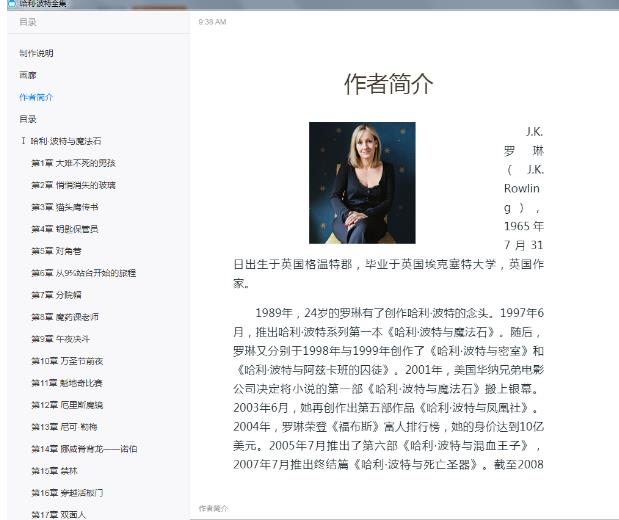Go to 第14章 挪威脊背龙——诺伯
619x520 pixels.
(84, 449)
